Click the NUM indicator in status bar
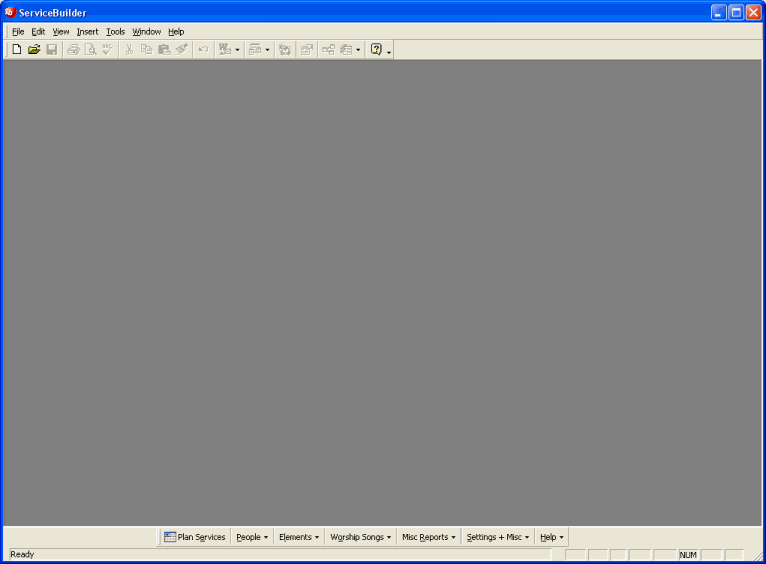Image resolution: width=766 pixels, height=564 pixels. point(688,555)
